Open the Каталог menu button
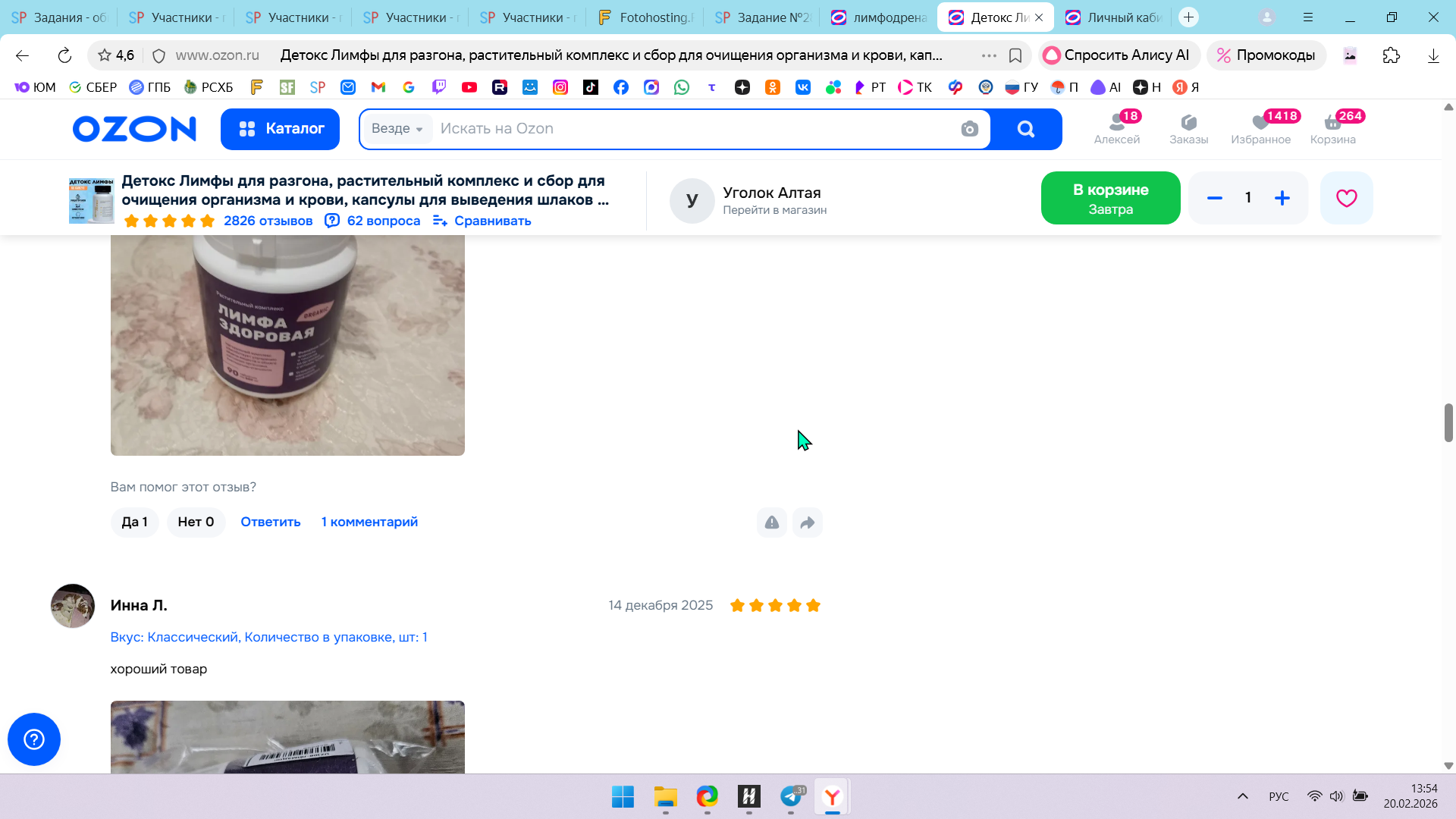Image resolution: width=1456 pixels, height=819 pixels. (280, 129)
